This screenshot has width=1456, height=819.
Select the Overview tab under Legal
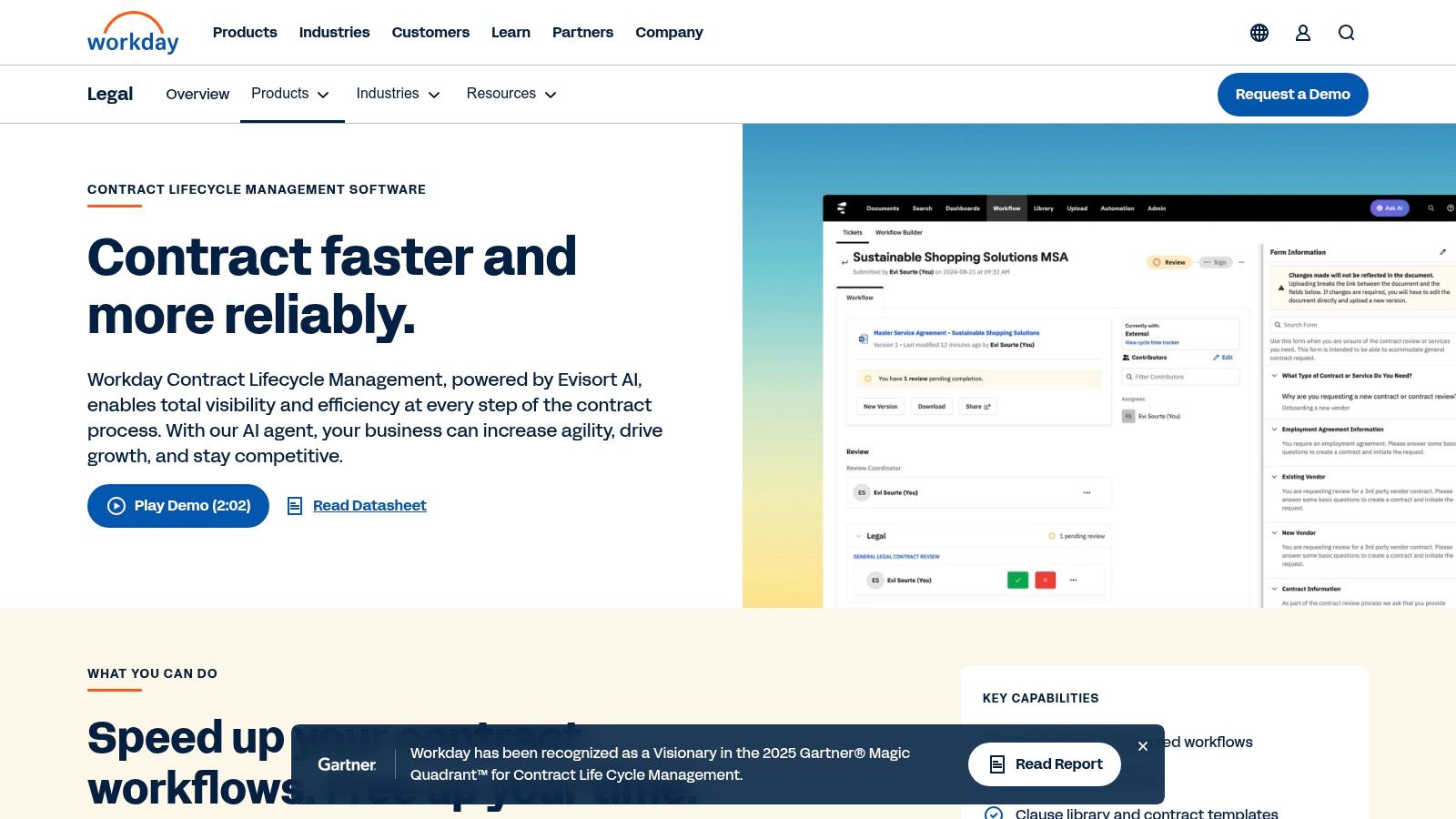197,94
